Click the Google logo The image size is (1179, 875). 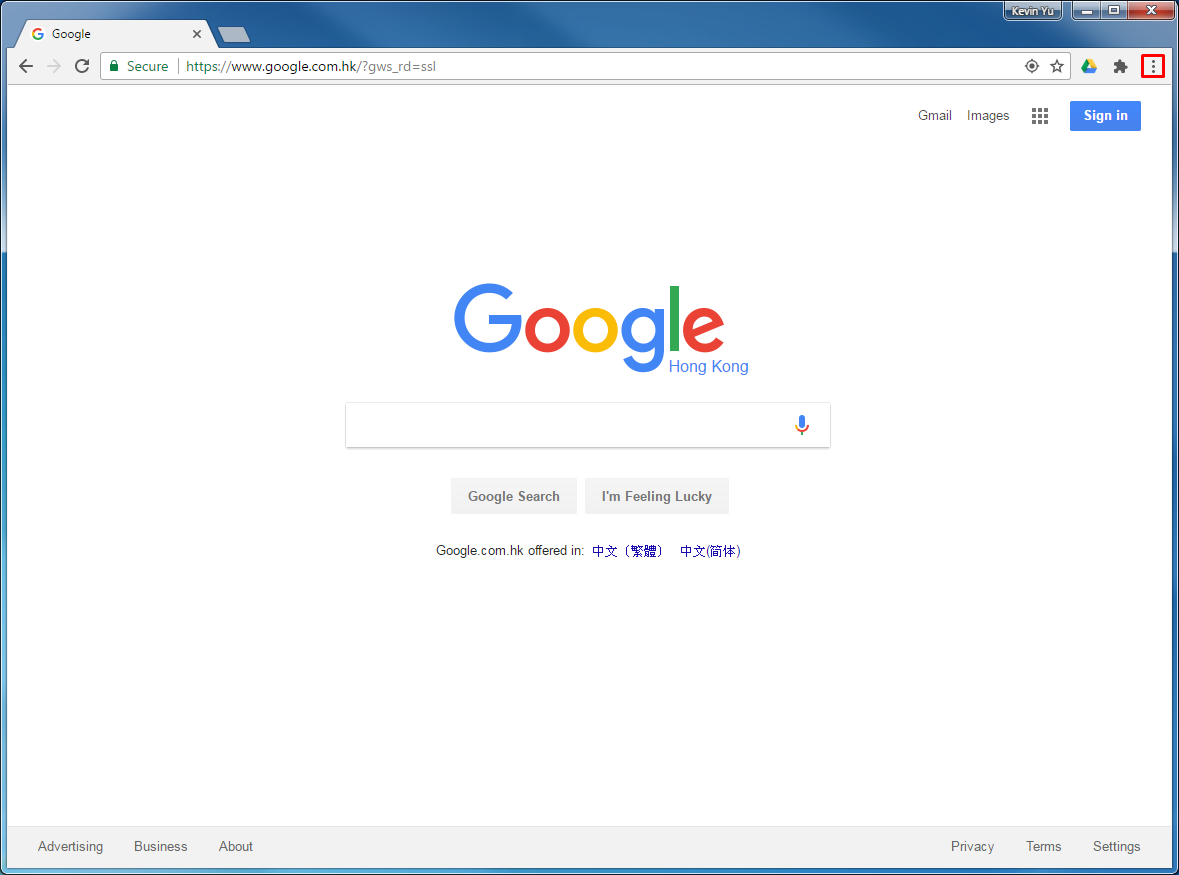601,329
